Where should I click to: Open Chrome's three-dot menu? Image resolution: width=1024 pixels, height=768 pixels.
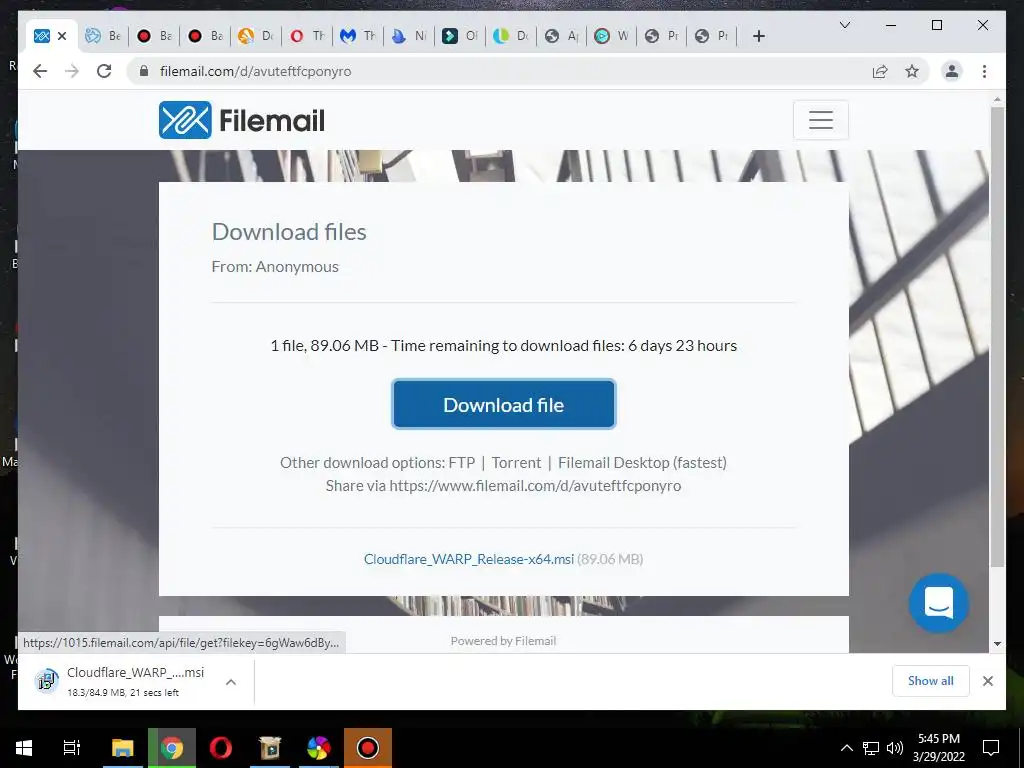point(984,71)
